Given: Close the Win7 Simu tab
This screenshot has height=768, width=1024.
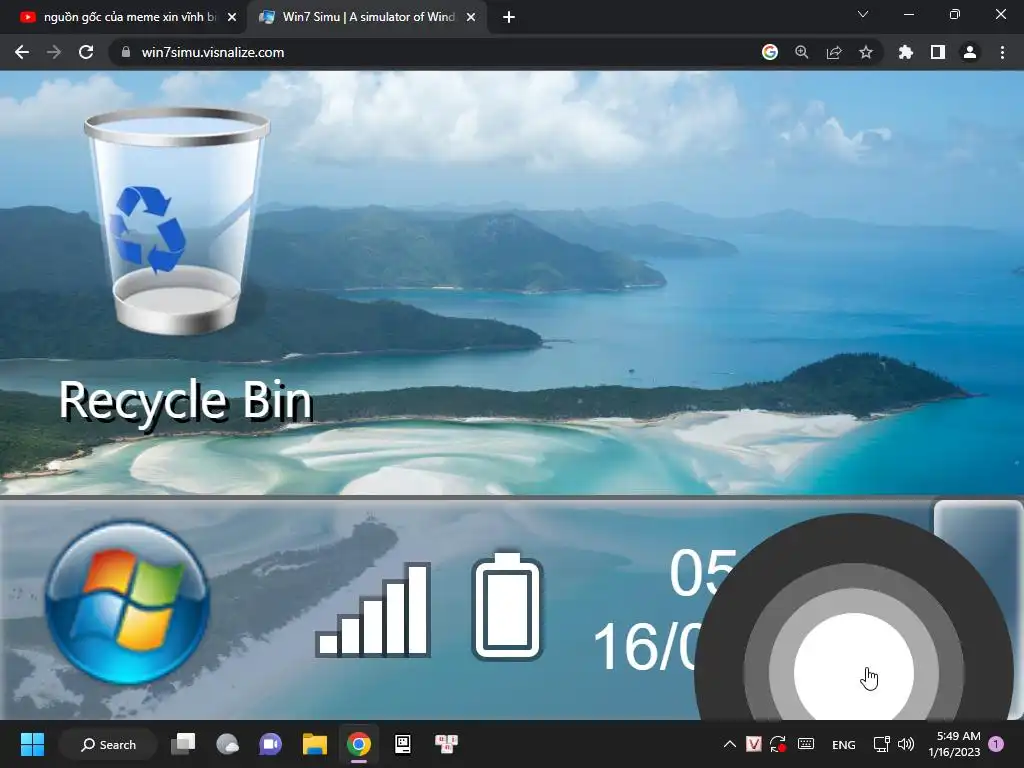Looking at the screenshot, I should (x=471, y=18).
